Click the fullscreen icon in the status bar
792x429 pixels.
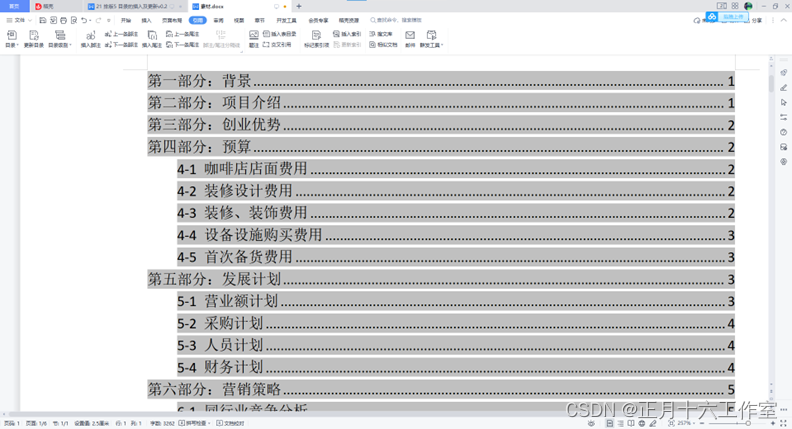[783, 423]
